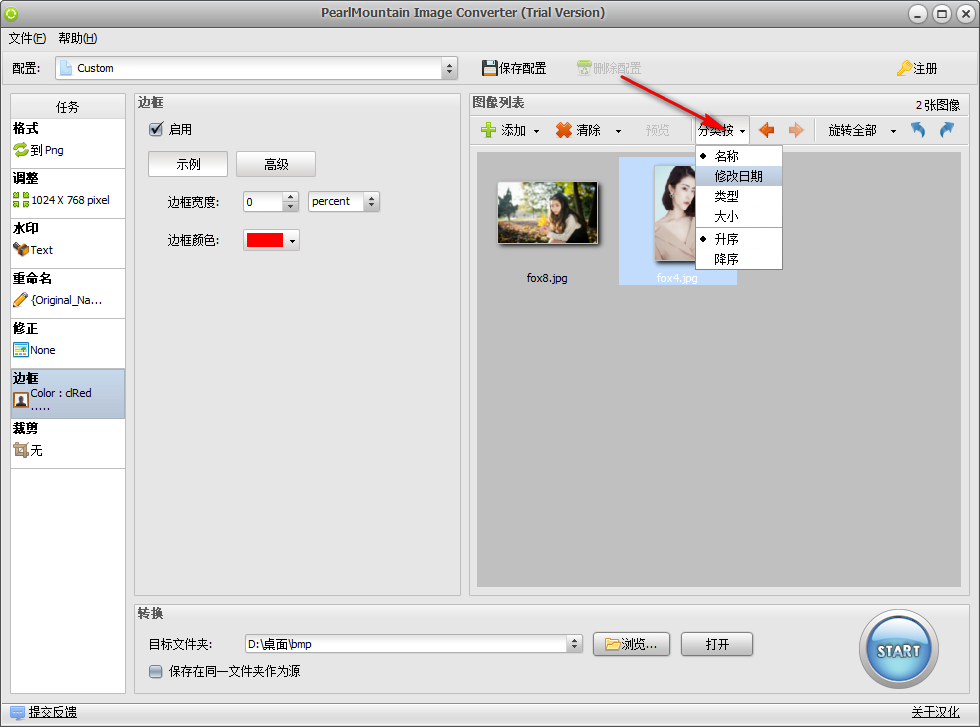980x727 pixels.
Task: Move image left with orange left arrow
Action: coord(766,130)
